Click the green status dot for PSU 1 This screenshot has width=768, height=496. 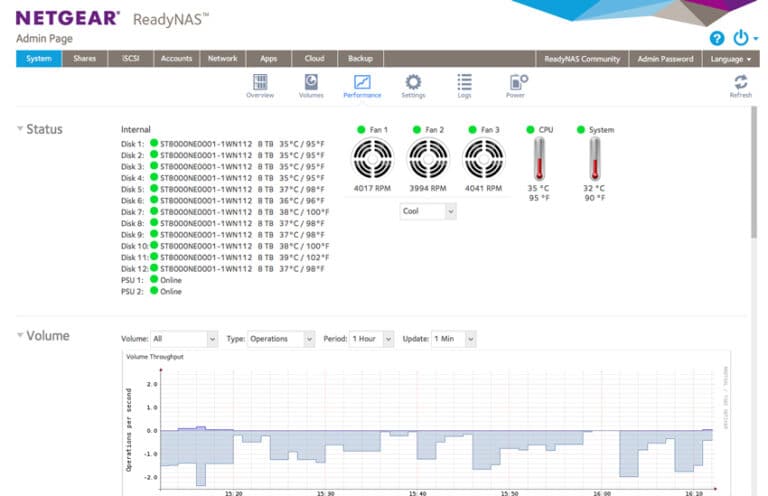click(x=154, y=279)
